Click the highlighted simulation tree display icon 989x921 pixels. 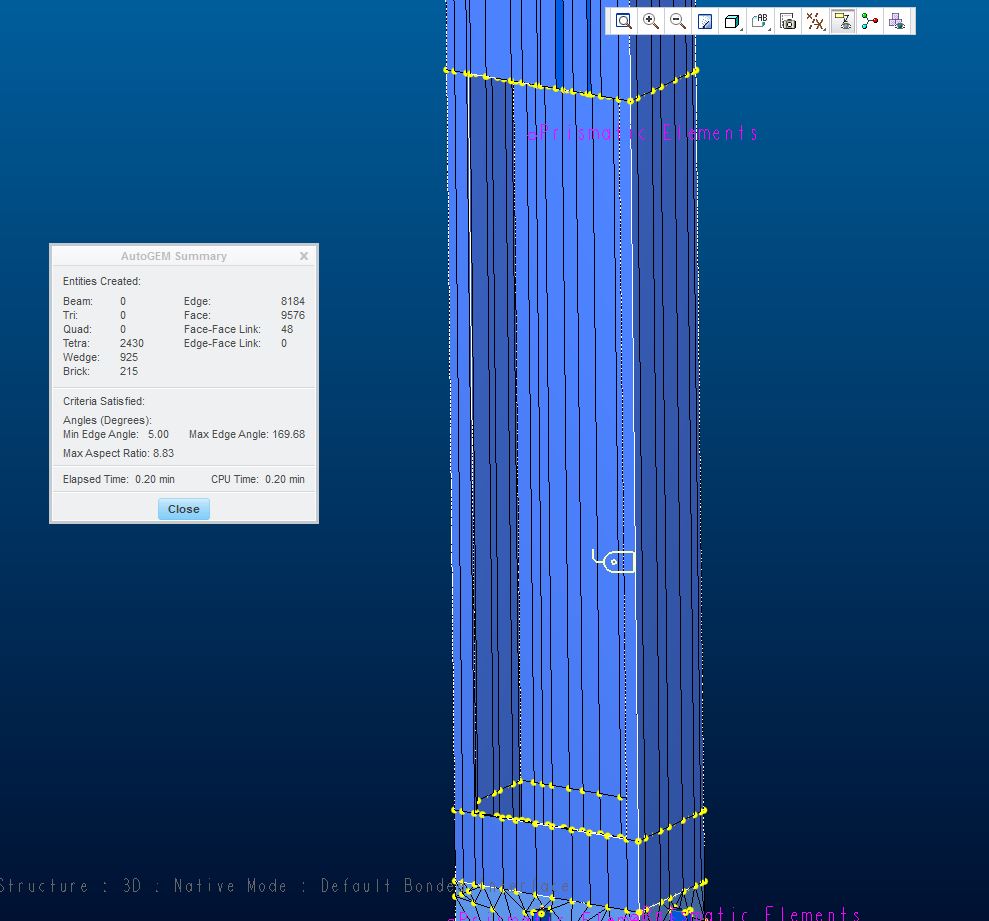pyautogui.click(x=842, y=20)
